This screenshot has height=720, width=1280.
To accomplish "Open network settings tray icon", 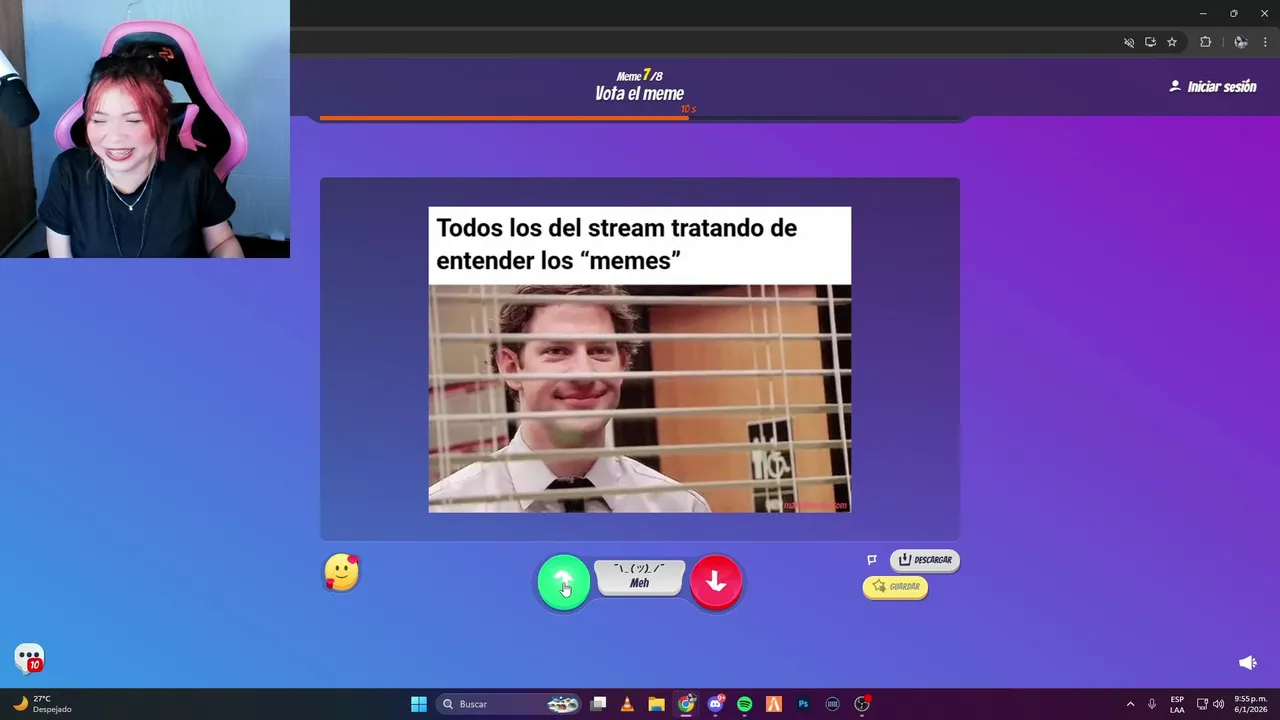I will (x=1202, y=704).
